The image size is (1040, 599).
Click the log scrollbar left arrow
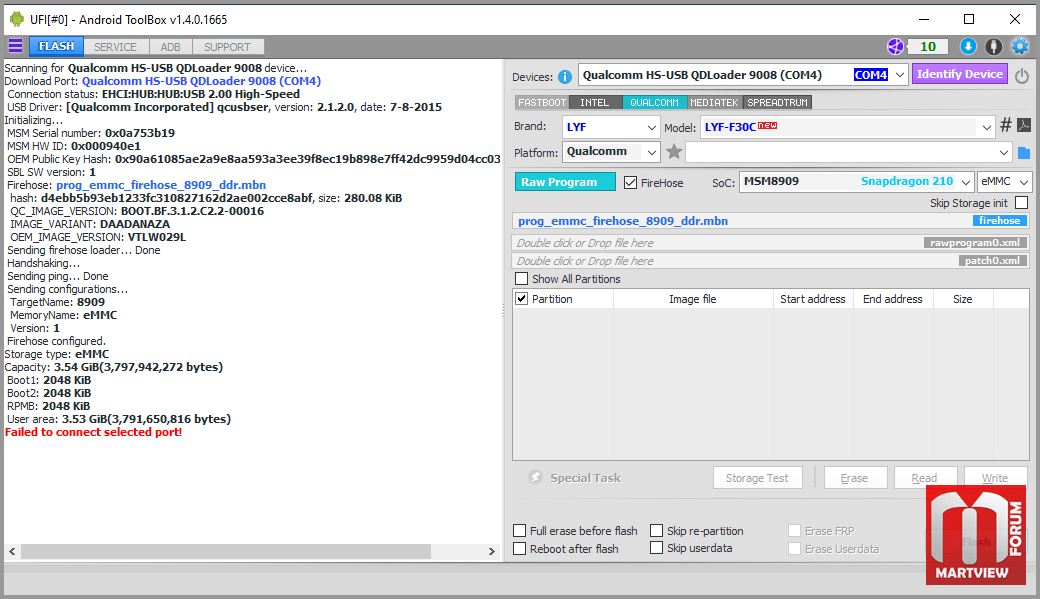[x=12, y=551]
